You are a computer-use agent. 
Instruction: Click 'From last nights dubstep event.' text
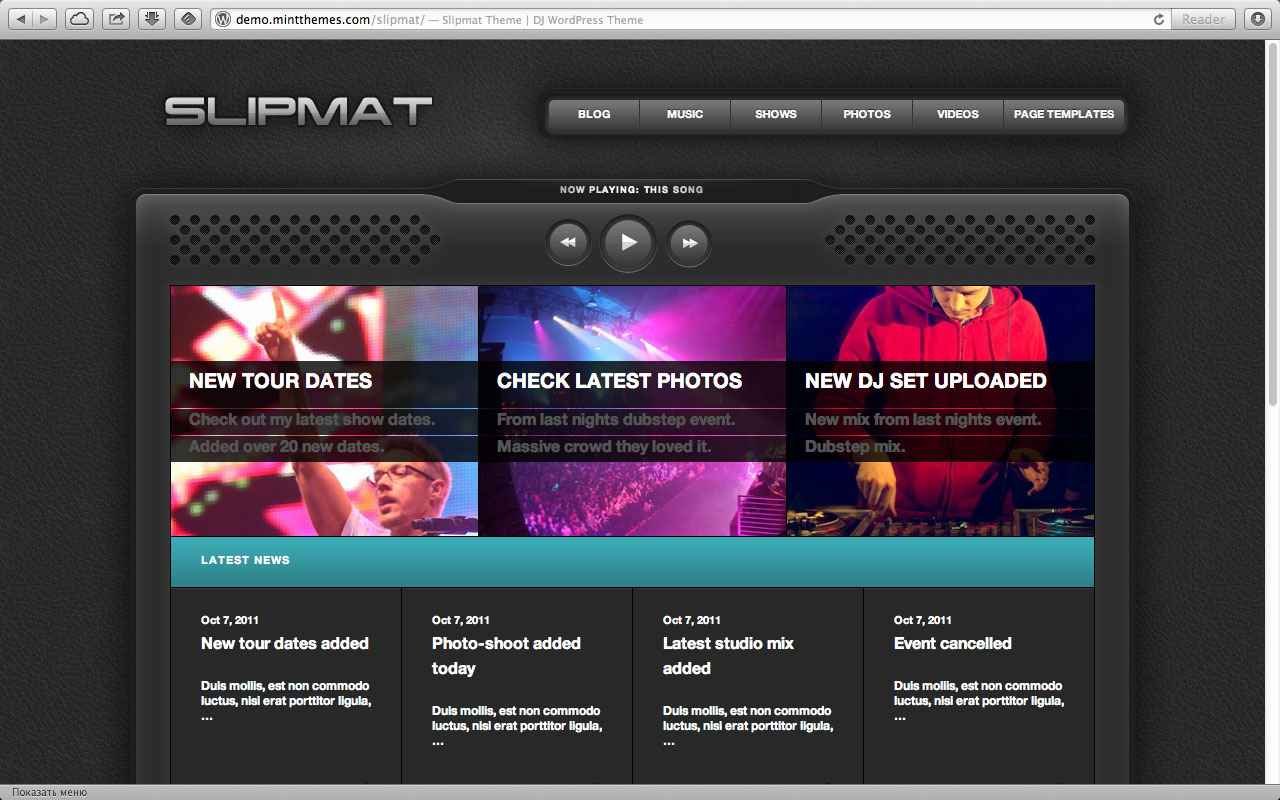point(616,420)
